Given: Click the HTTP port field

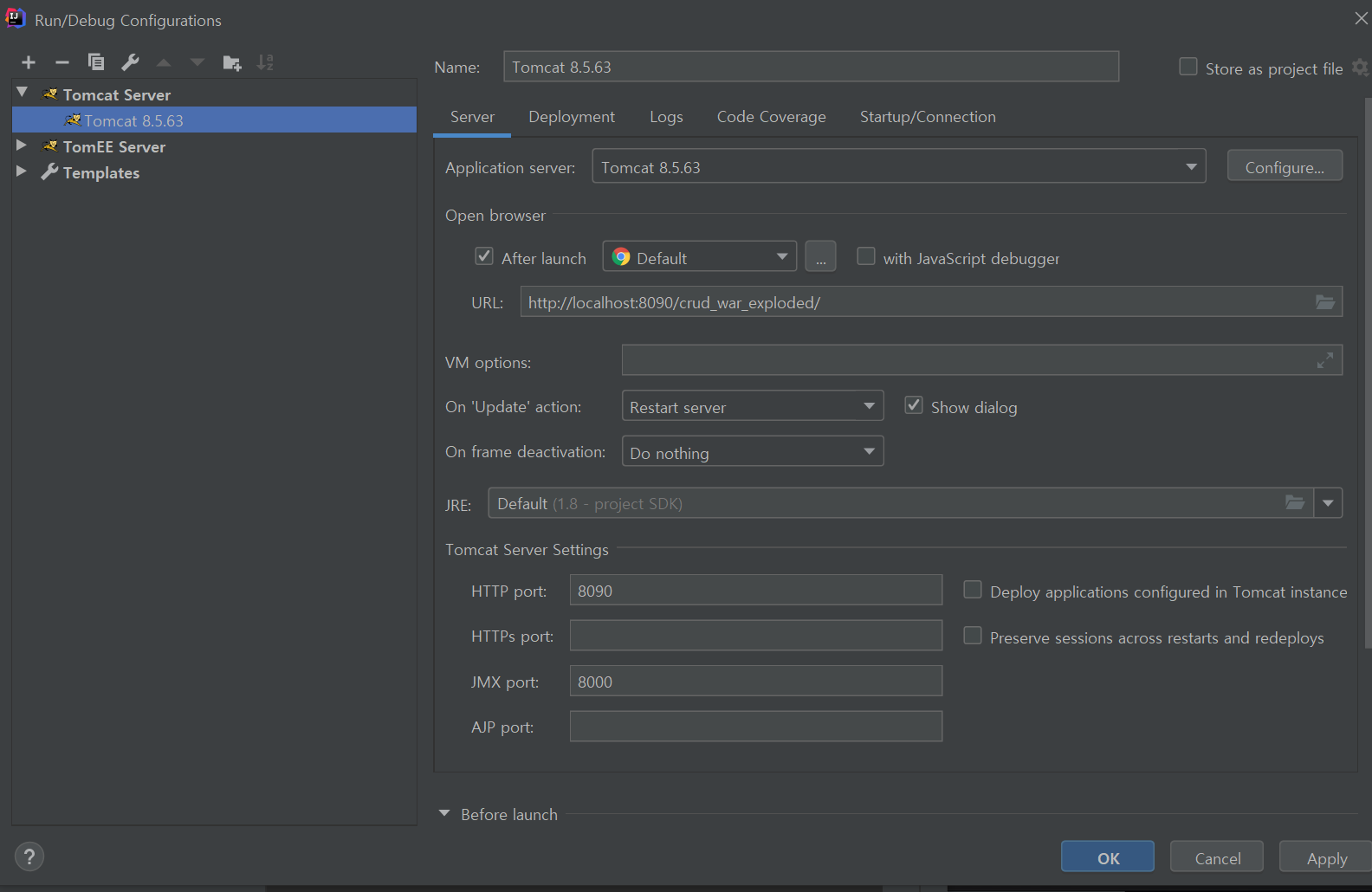Looking at the screenshot, I should click(756, 590).
